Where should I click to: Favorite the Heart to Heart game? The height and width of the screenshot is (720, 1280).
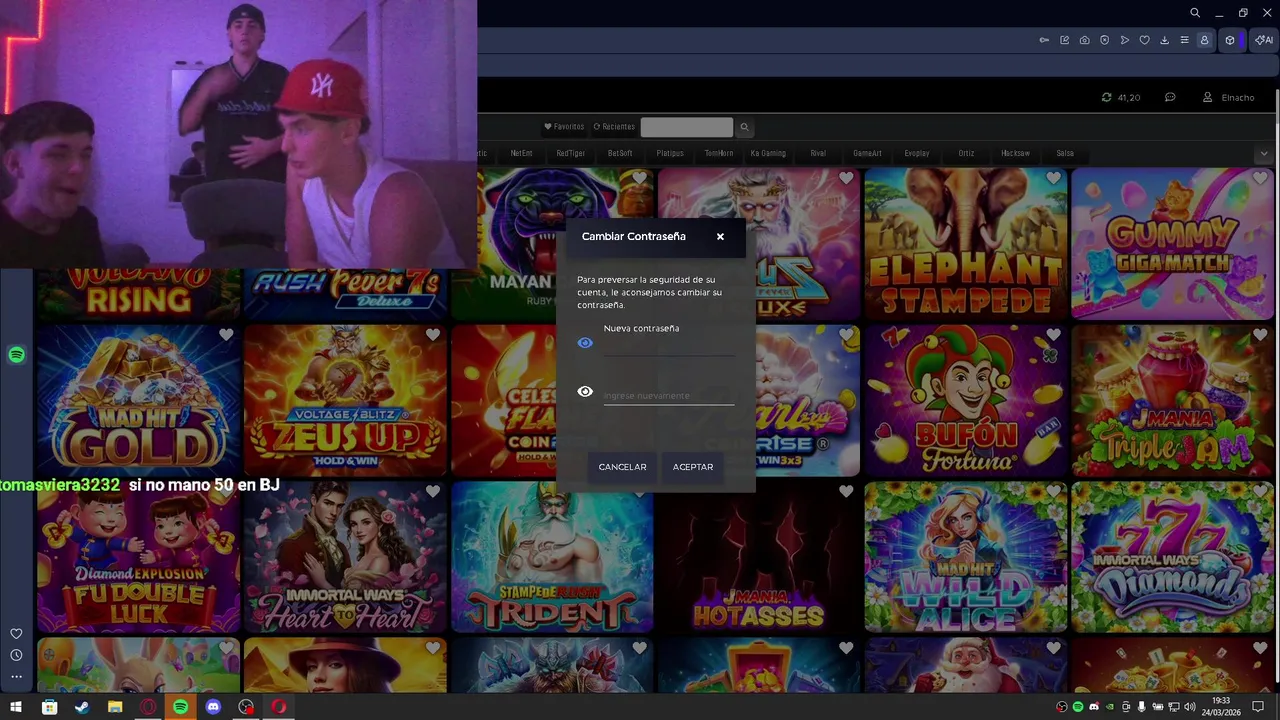(x=433, y=491)
